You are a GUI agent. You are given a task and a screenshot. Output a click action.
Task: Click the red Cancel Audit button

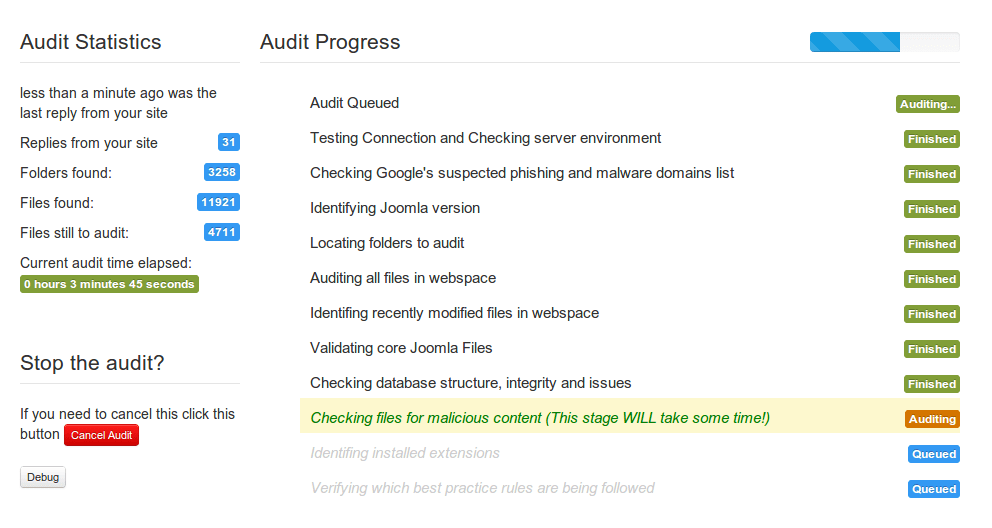(101, 435)
